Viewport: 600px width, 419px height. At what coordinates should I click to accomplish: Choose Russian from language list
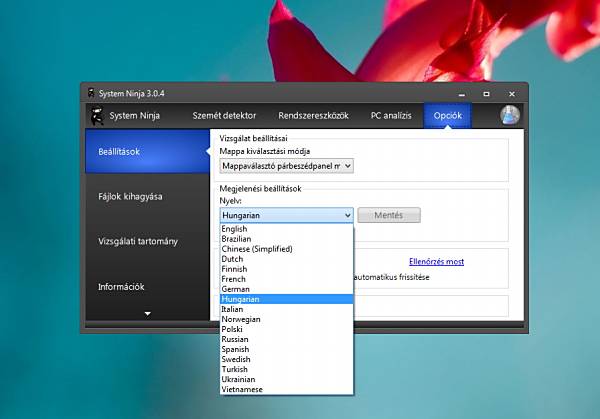pos(287,339)
